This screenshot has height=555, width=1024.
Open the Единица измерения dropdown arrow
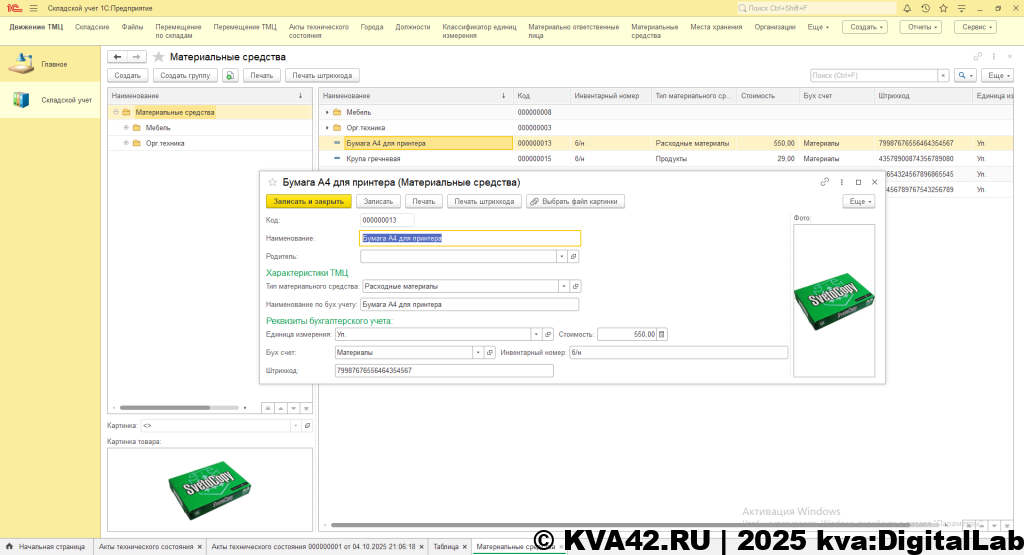pyautogui.click(x=534, y=334)
